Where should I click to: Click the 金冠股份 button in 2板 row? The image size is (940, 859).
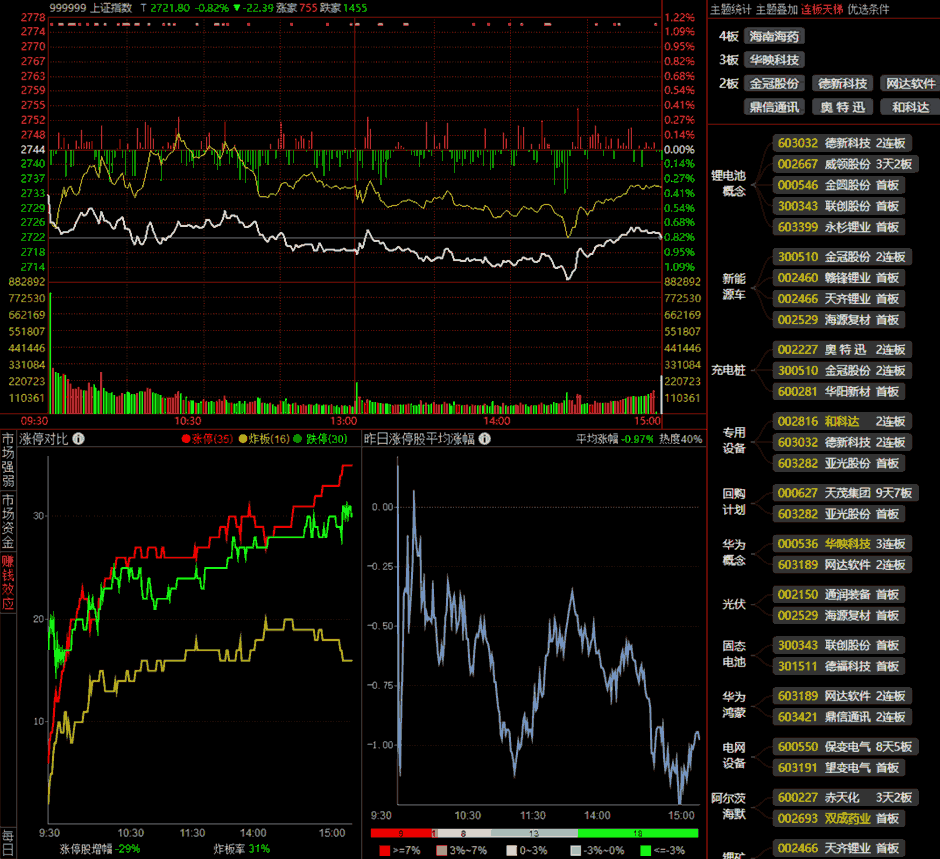(774, 83)
